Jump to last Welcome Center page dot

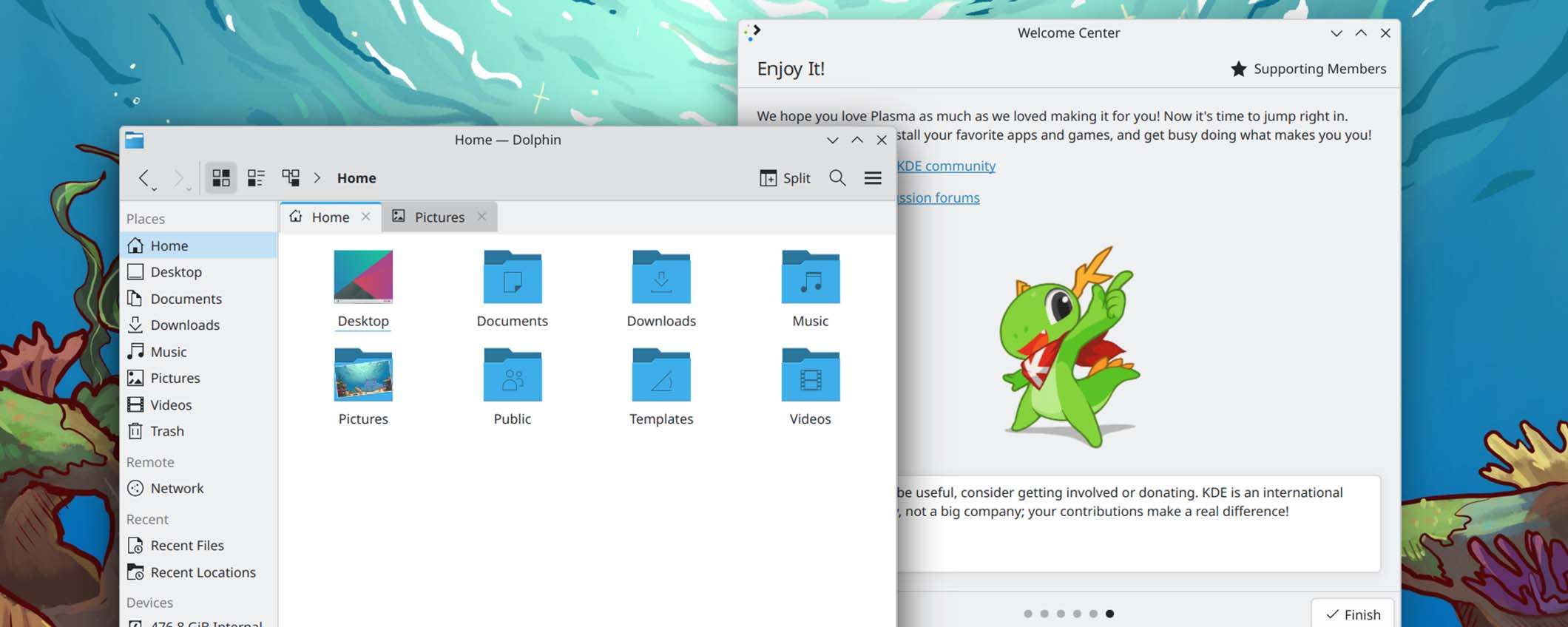[1109, 614]
